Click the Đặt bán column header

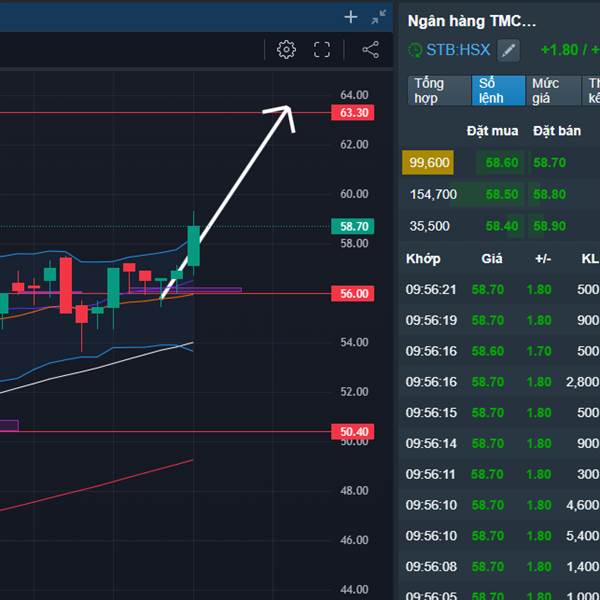click(x=557, y=131)
